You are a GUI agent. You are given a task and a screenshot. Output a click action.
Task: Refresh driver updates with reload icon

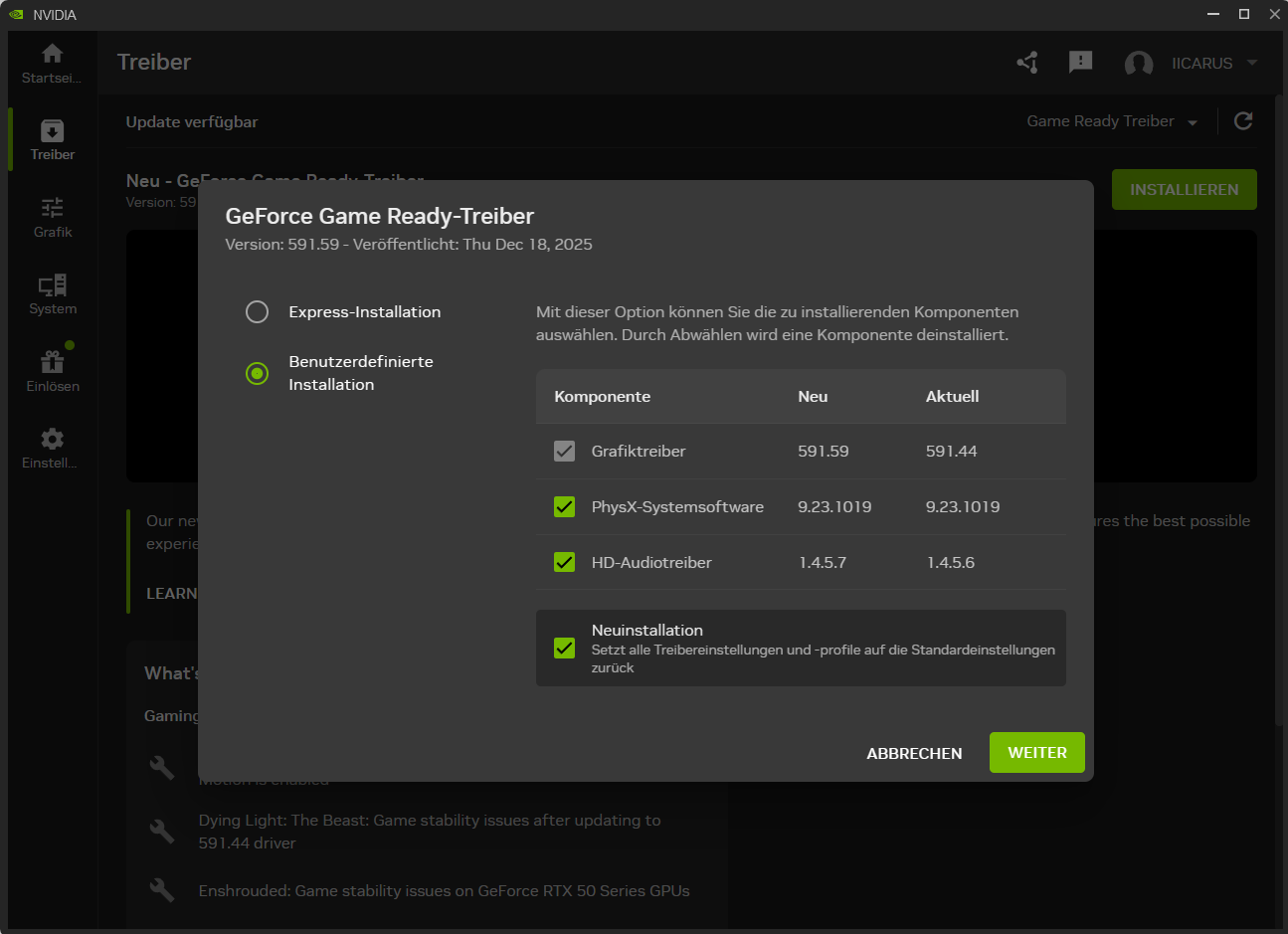1243,121
